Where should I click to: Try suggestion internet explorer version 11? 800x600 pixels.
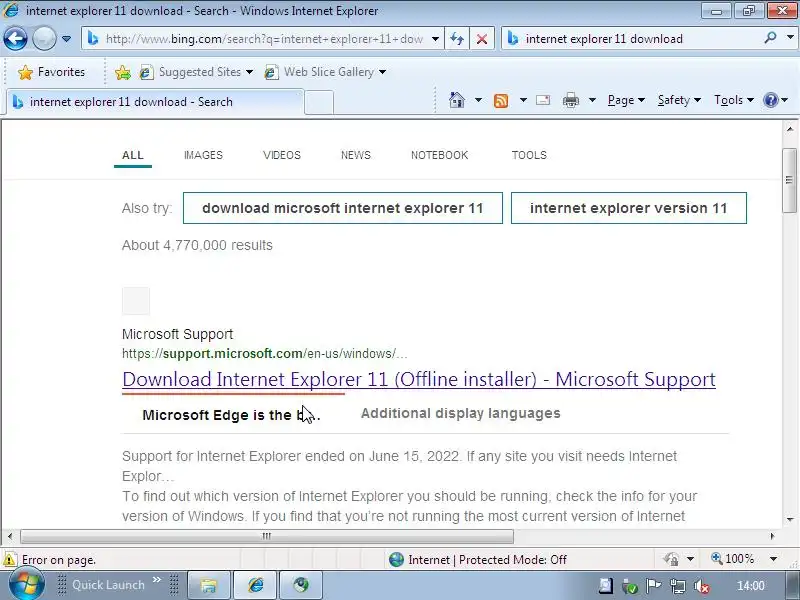pyautogui.click(x=629, y=208)
